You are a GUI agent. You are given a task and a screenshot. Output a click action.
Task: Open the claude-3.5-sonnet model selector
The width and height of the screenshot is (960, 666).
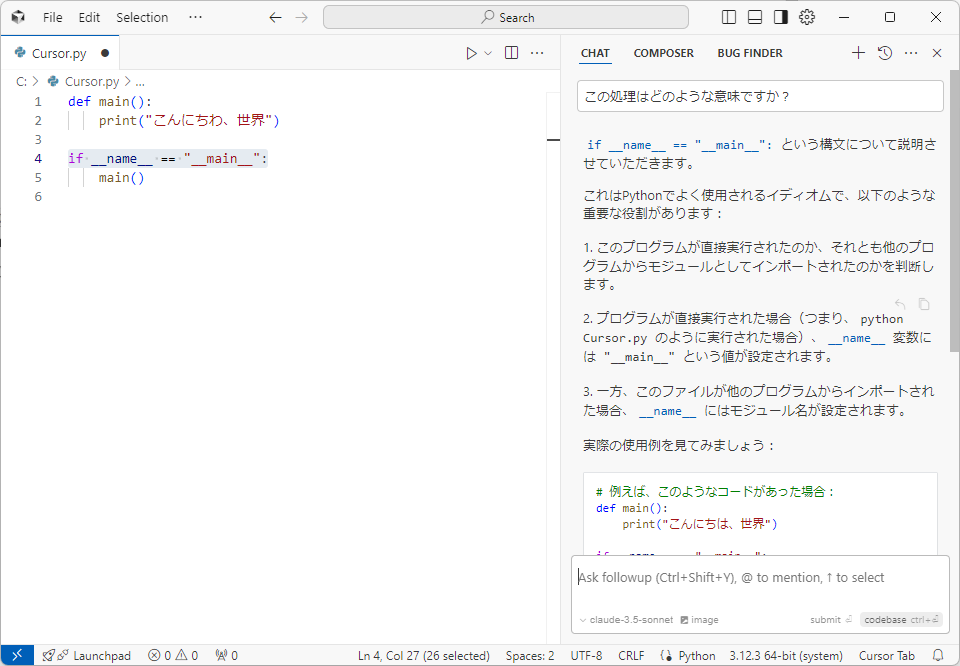coord(626,620)
